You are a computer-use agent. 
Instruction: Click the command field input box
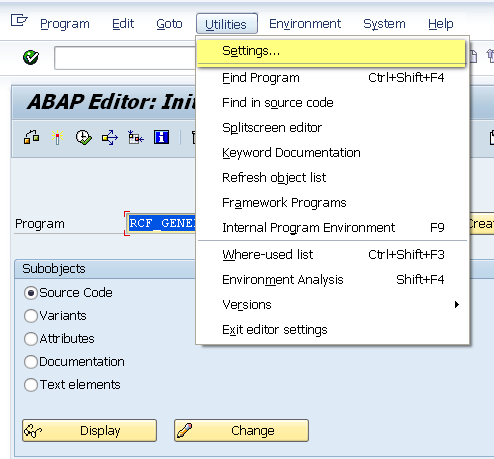[125, 58]
